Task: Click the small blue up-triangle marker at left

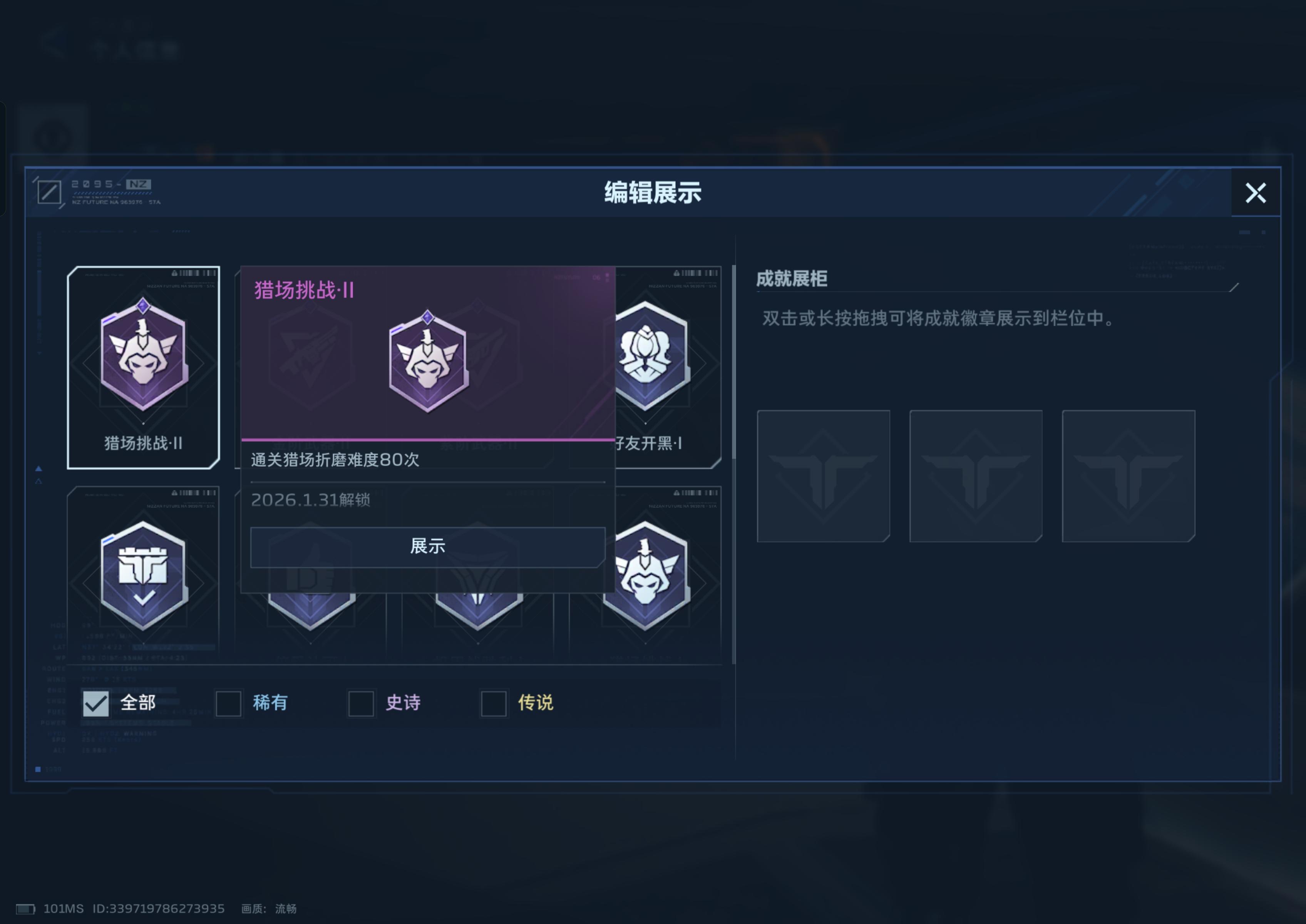Action: coord(39,469)
